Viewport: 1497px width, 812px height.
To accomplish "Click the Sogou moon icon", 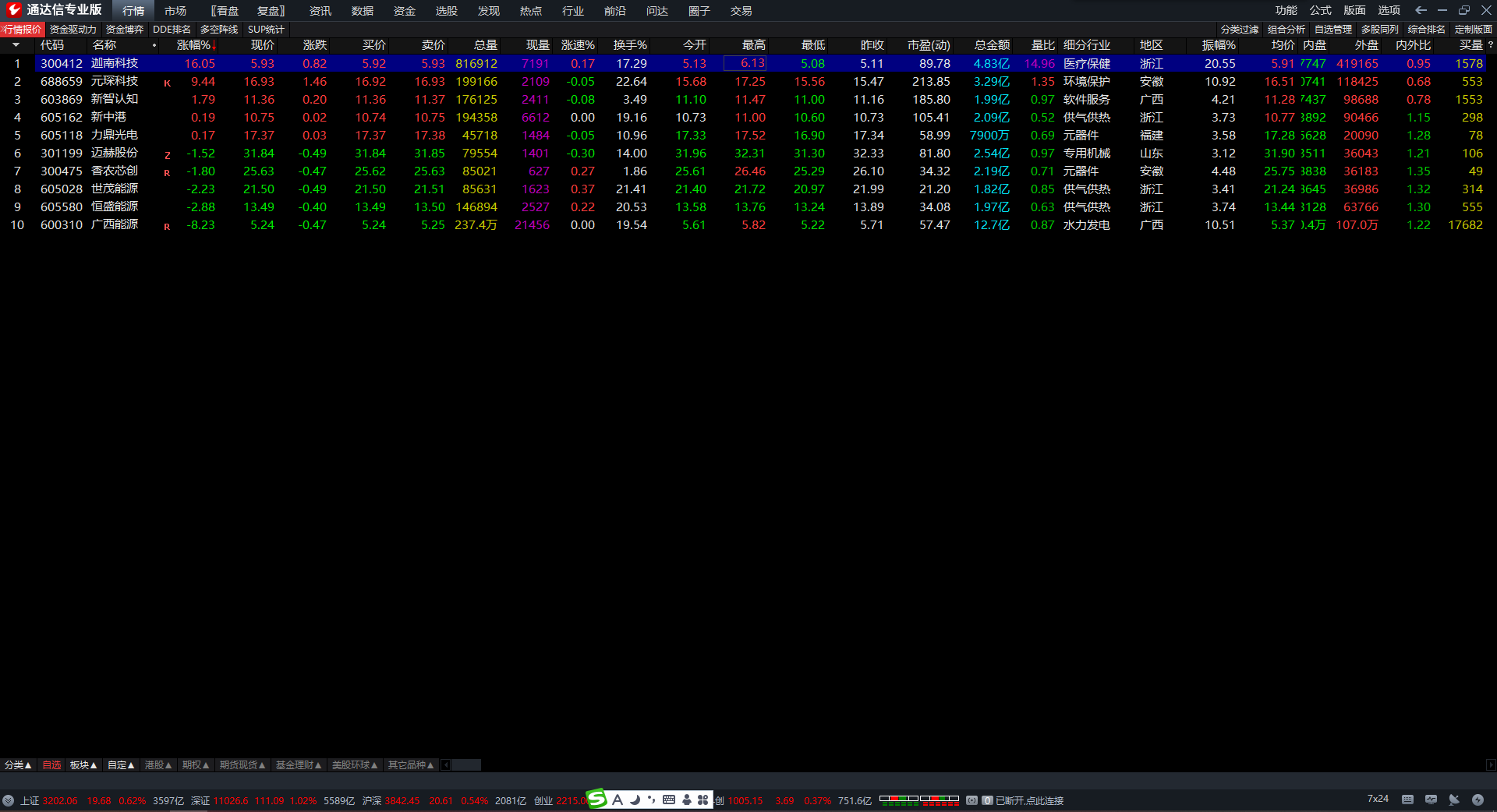I will pyautogui.click(x=635, y=800).
